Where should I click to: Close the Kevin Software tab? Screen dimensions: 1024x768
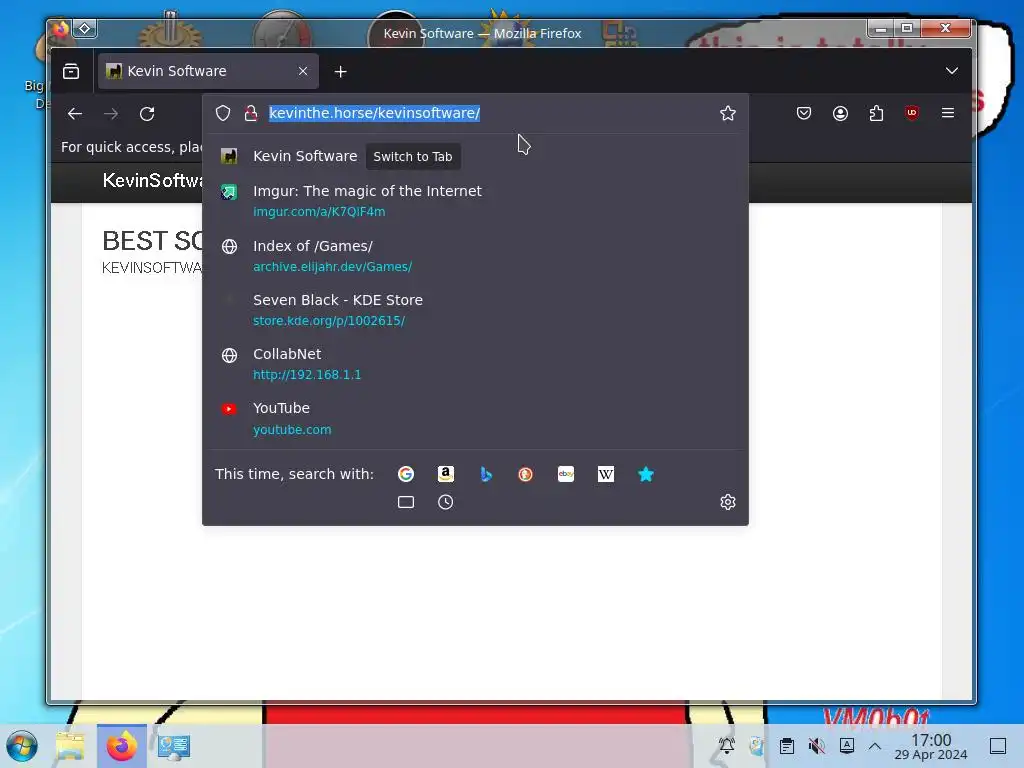click(302, 71)
